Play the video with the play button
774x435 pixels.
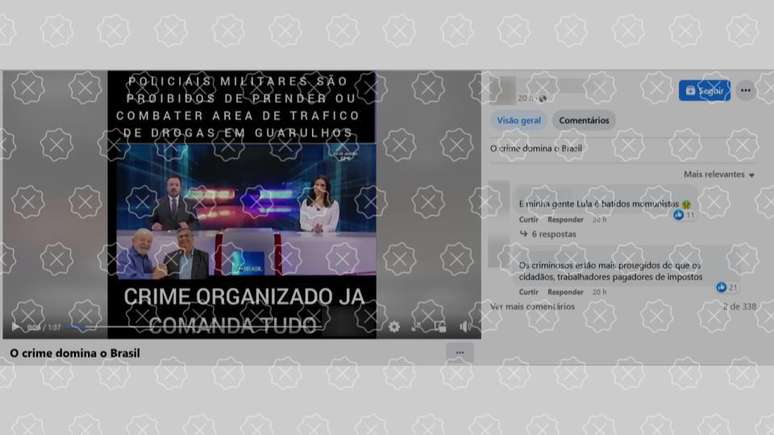coord(15,327)
